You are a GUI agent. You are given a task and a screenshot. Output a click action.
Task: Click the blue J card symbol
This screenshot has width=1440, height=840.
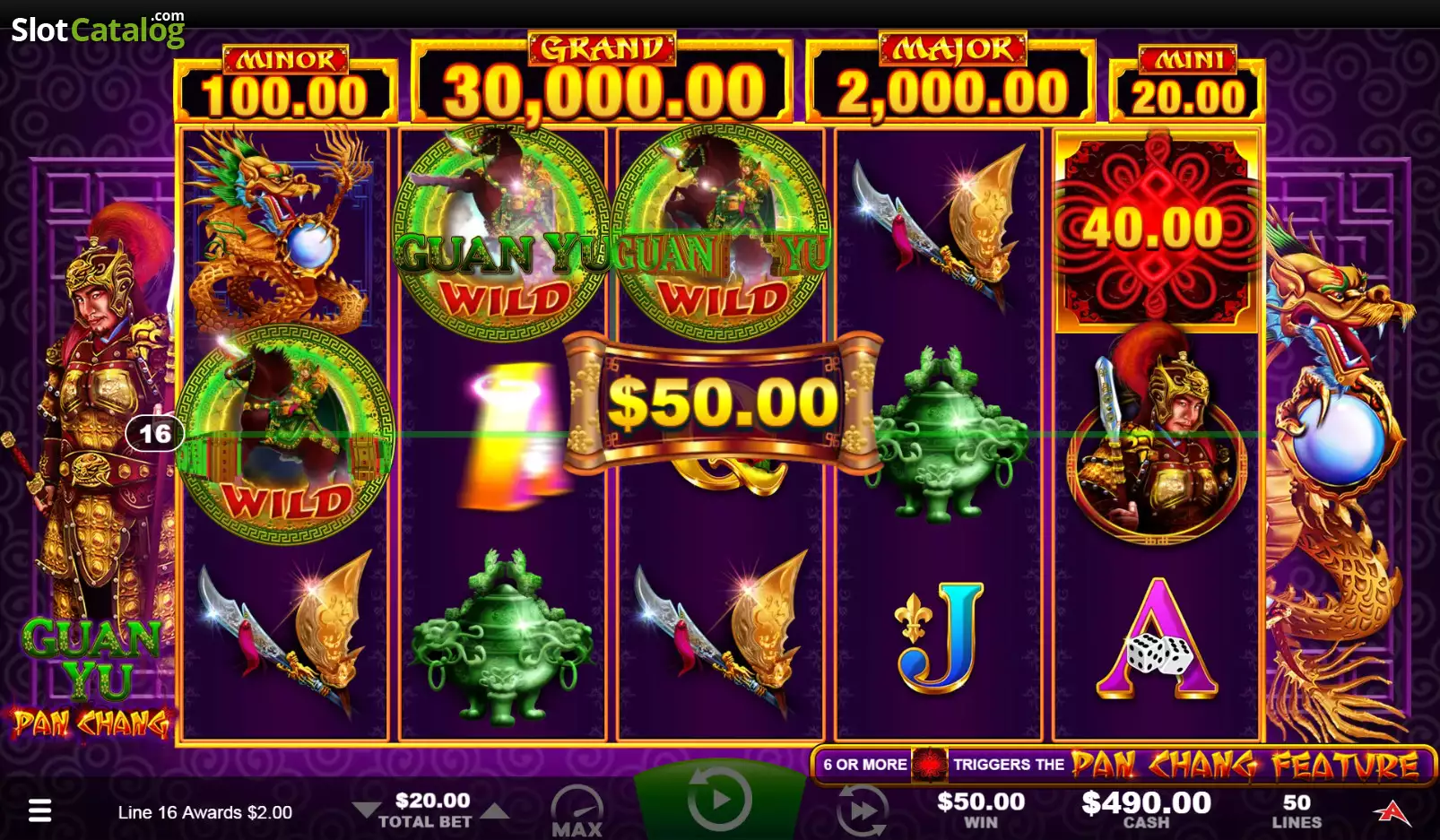[x=940, y=637]
